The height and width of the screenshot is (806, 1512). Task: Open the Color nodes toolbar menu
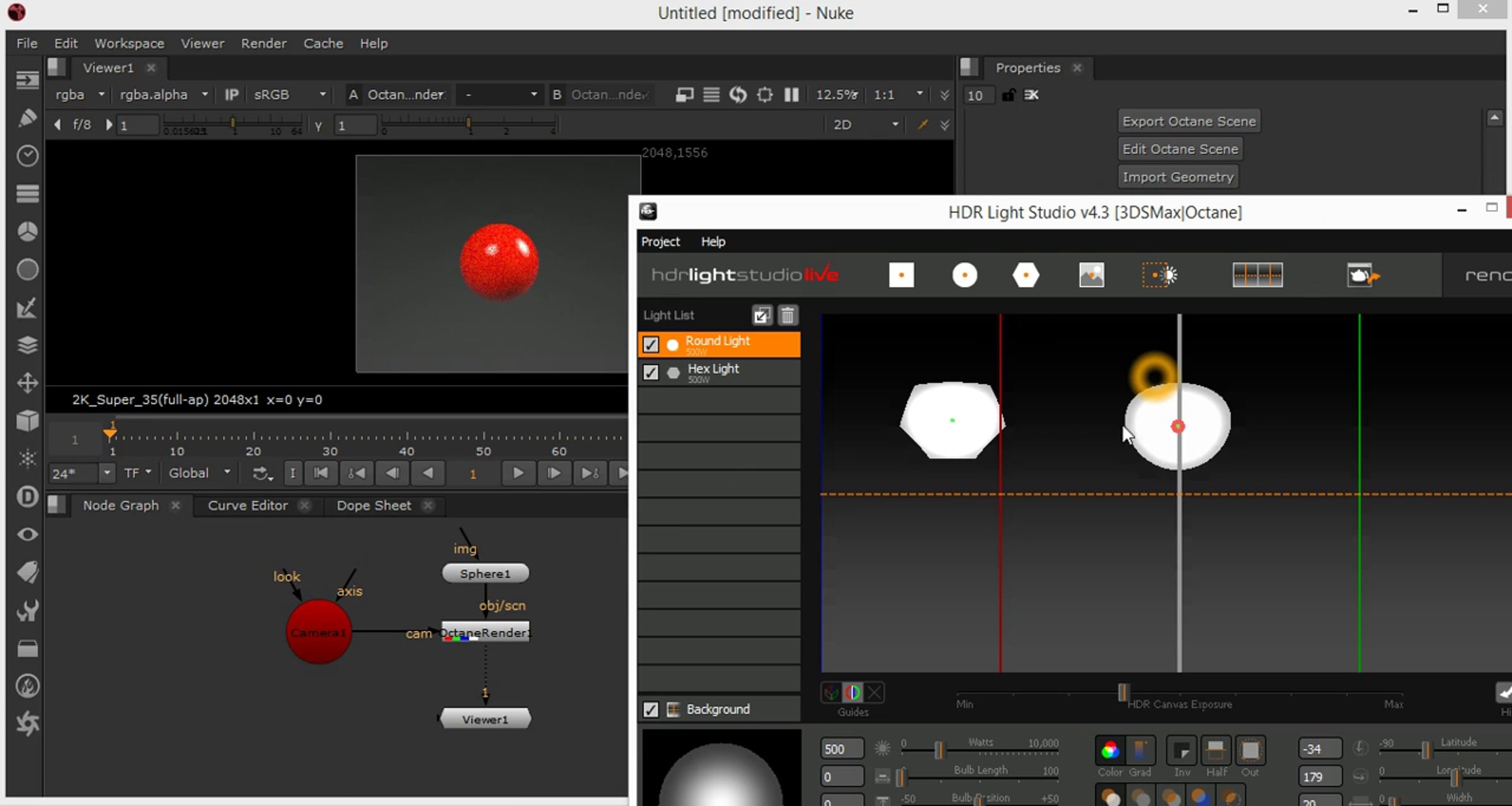(27, 231)
